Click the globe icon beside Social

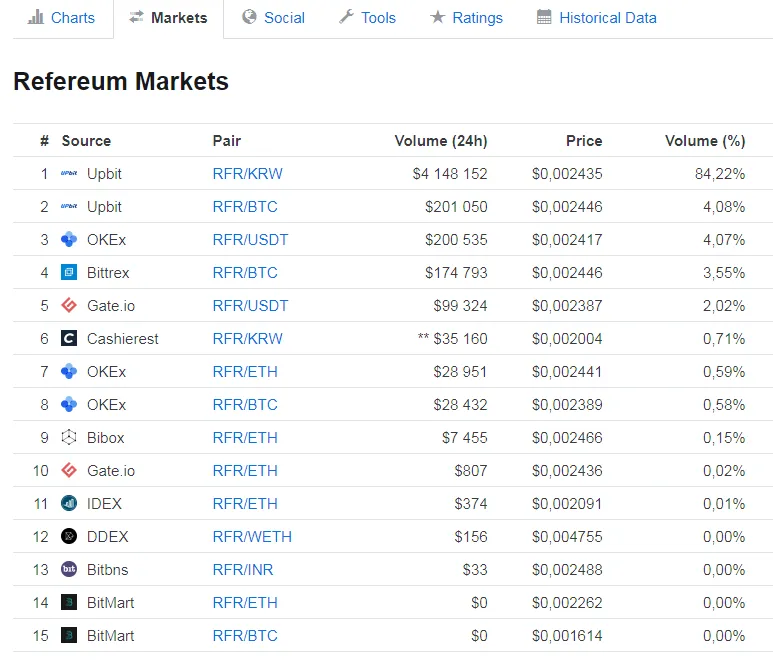point(249,17)
